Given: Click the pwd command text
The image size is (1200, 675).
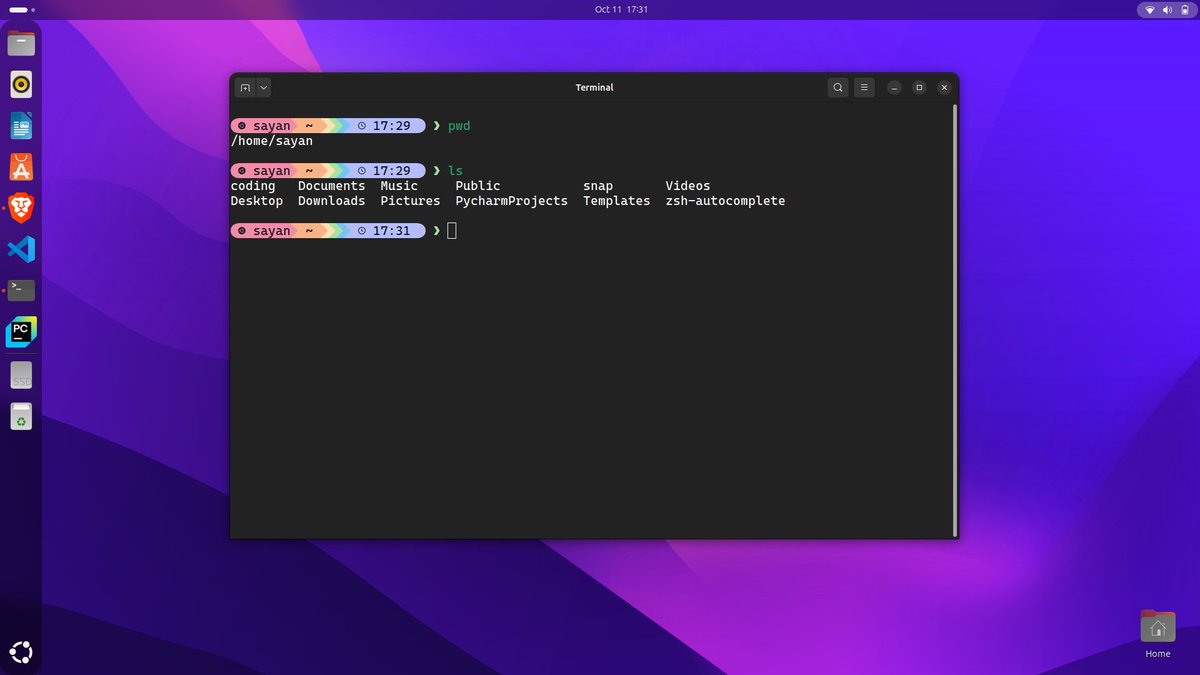Looking at the screenshot, I should [459, 126].
